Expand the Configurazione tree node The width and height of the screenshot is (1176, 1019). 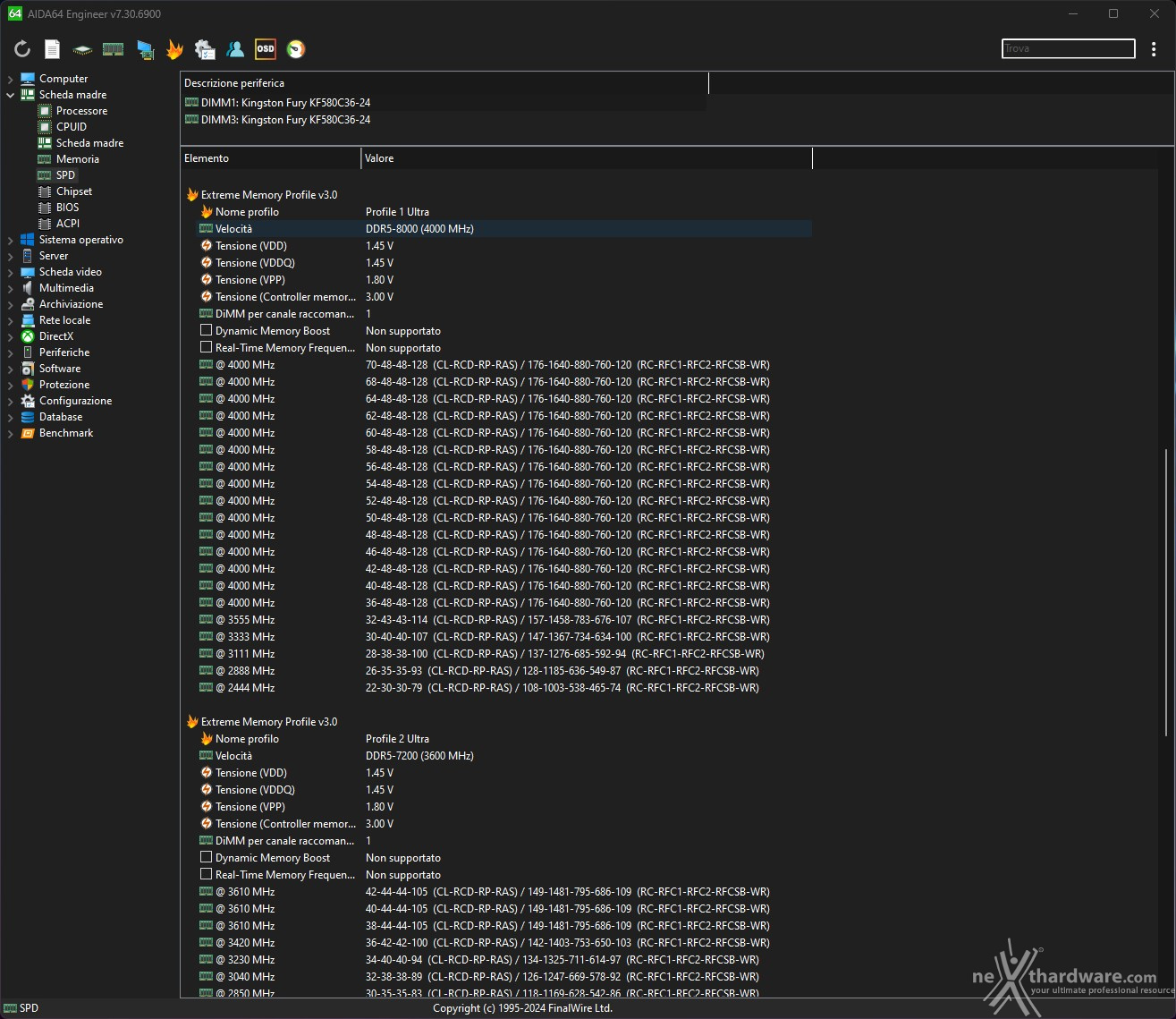[10, 401]
